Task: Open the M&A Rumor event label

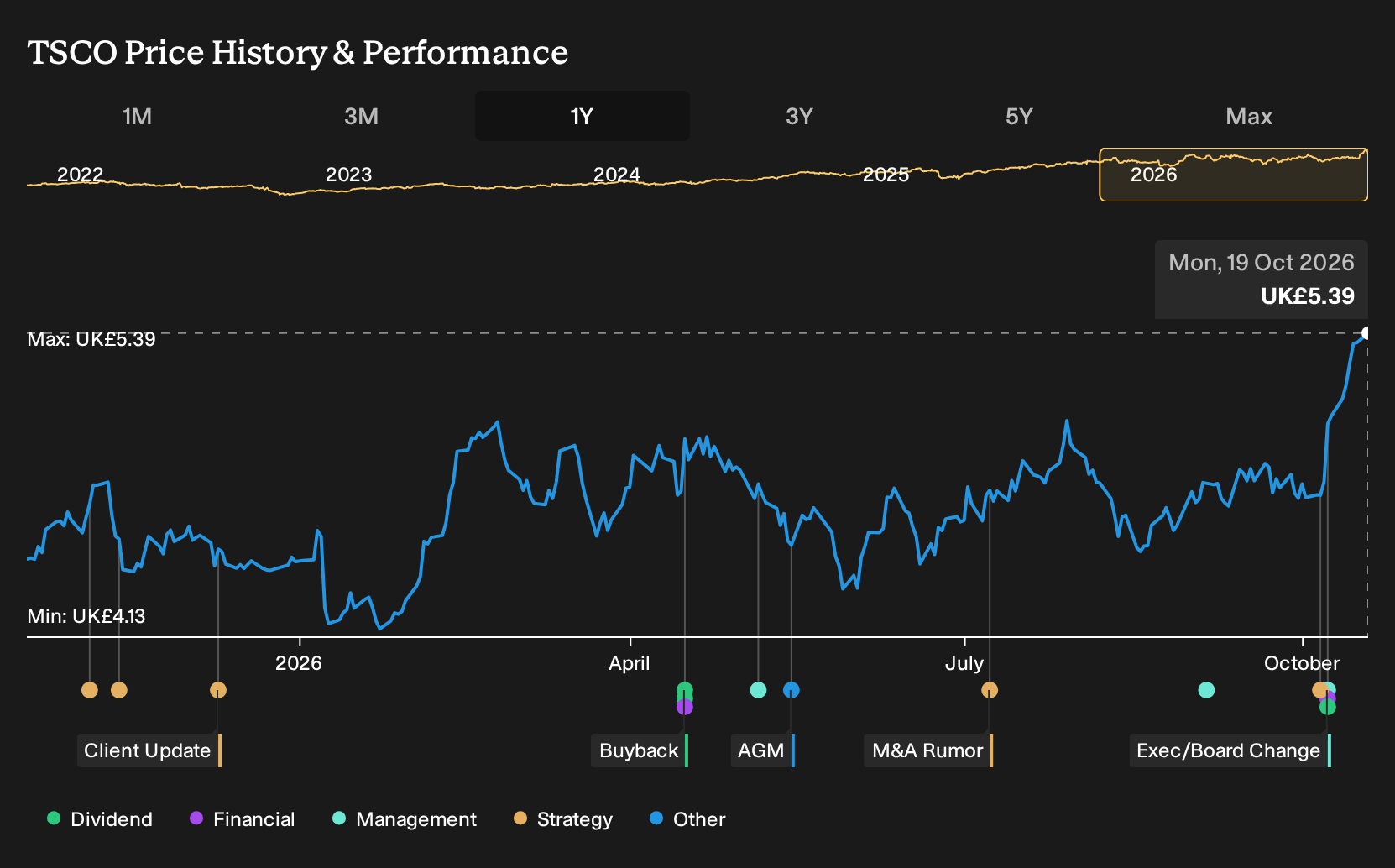Action: [x=928, y=750]
